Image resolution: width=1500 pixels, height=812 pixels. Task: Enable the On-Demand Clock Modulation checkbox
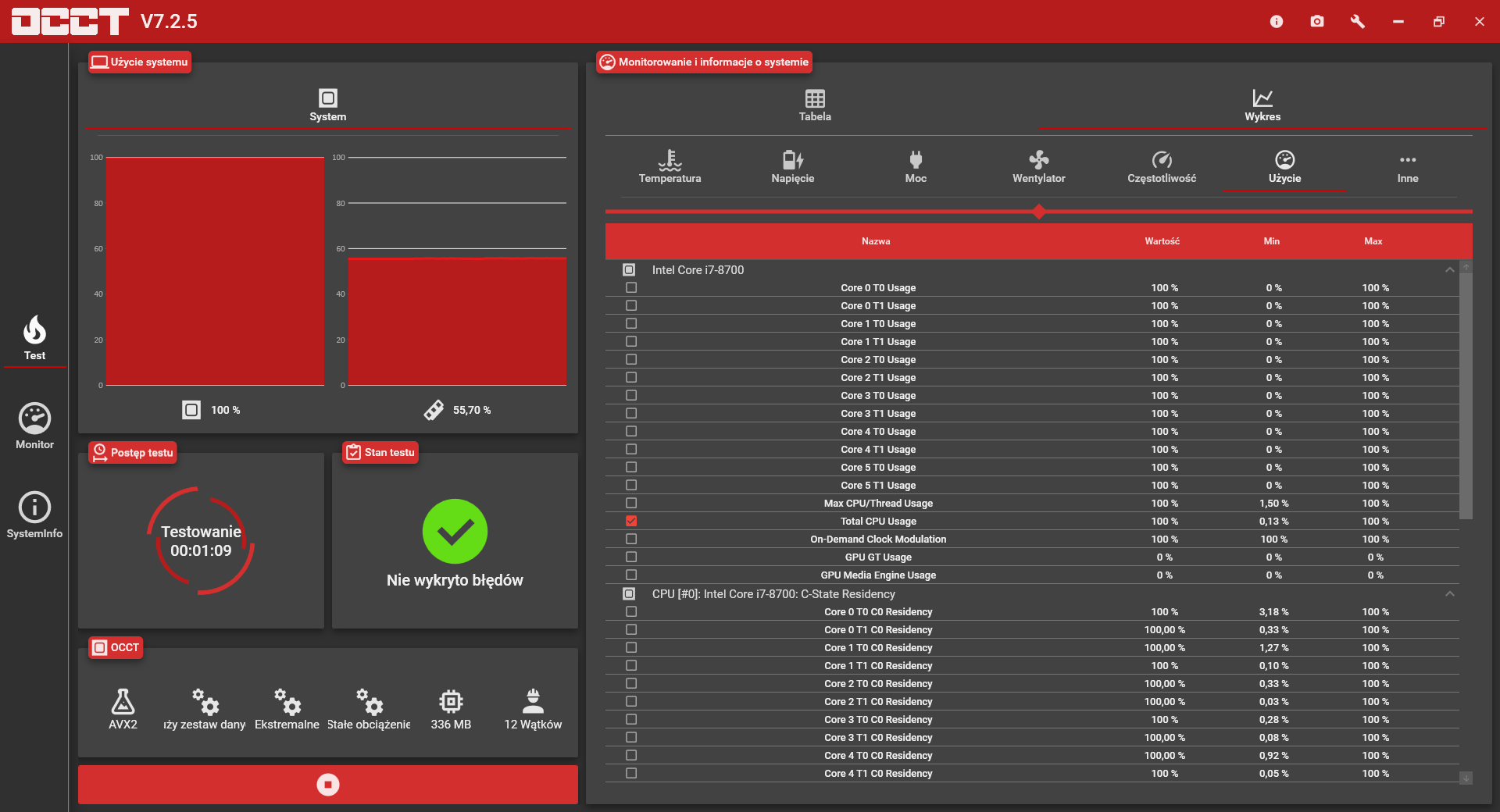point(631,540)
